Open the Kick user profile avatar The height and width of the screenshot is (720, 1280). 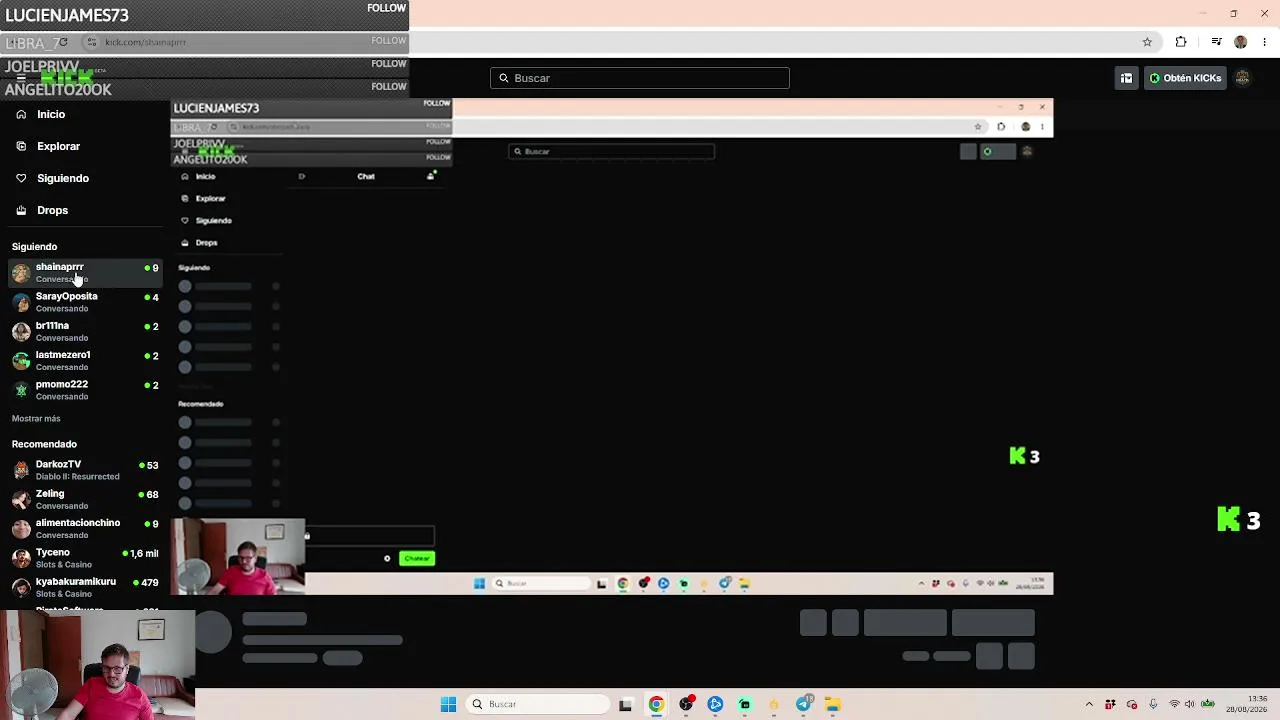[1243, 78]
